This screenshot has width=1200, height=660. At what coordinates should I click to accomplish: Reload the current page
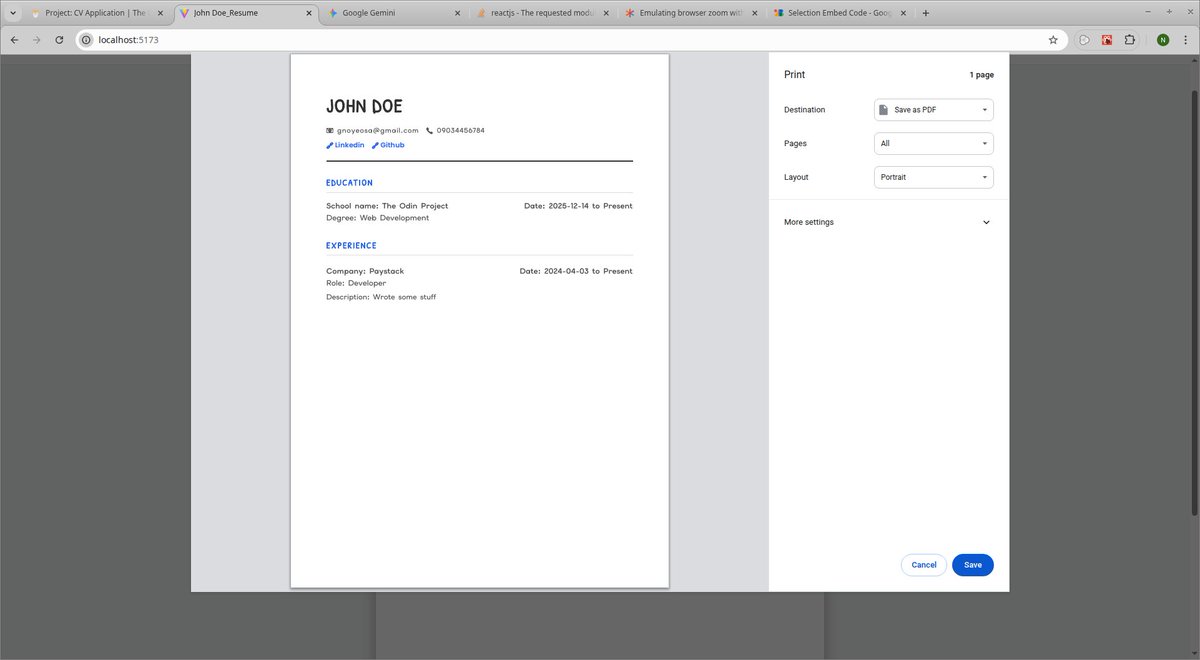point(59,40)
